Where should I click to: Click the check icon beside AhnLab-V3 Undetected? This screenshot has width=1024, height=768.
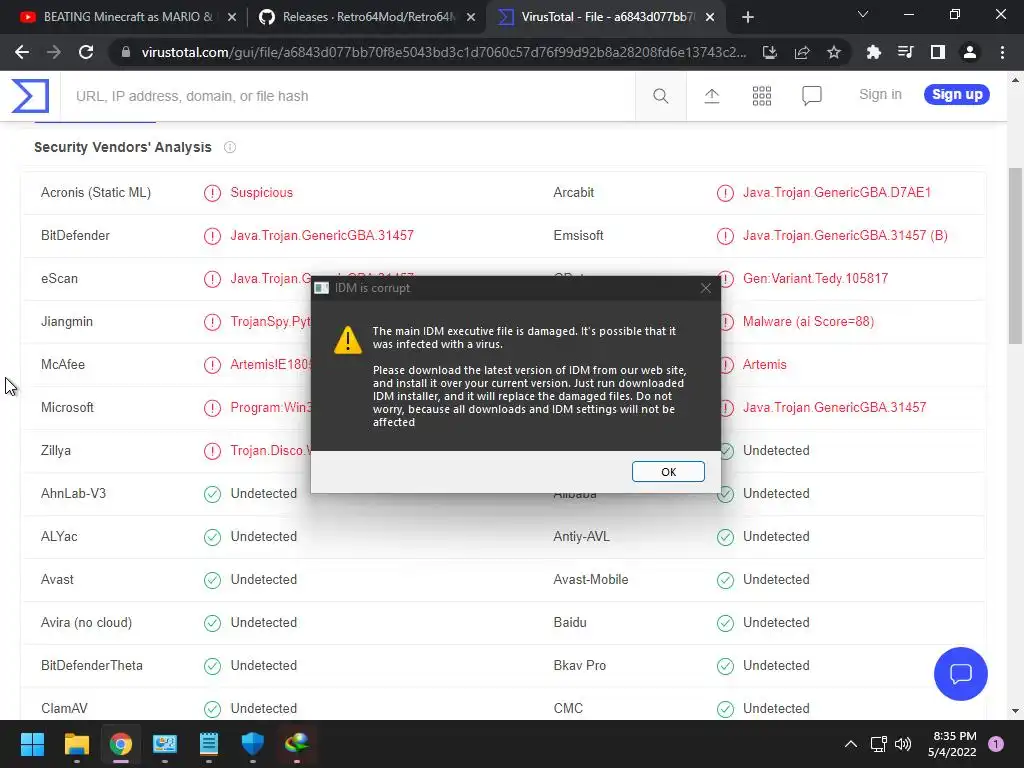(x=212, y=494)
